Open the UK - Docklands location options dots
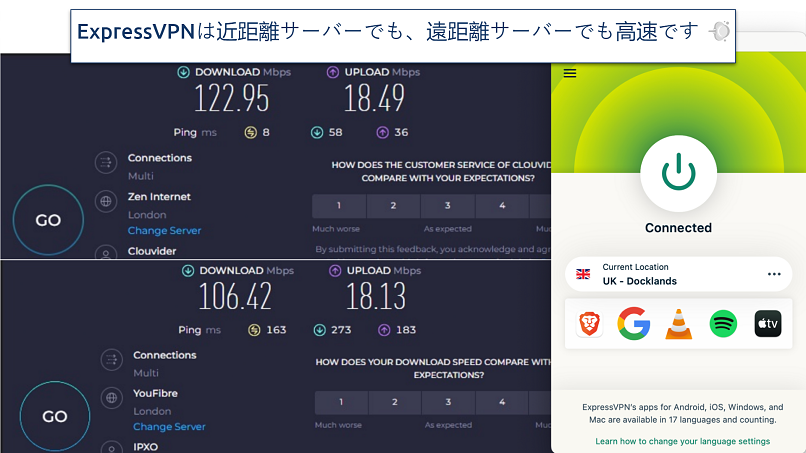Screen dimensions: 806x453 [x=774, y=274]
